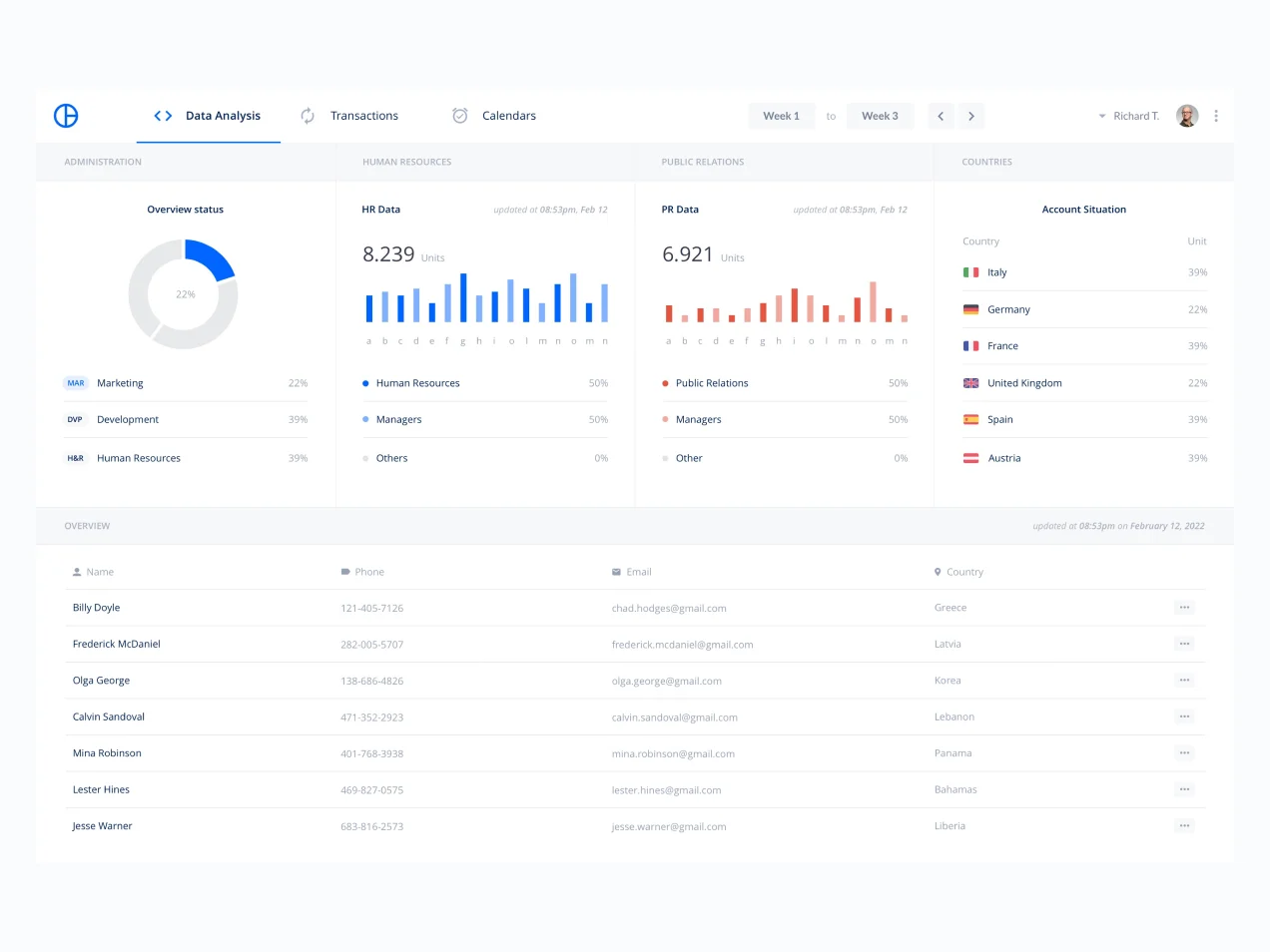This screenshot has width=1270, height=952.
Task: Click the France flag icon
Action: (970, 346)
